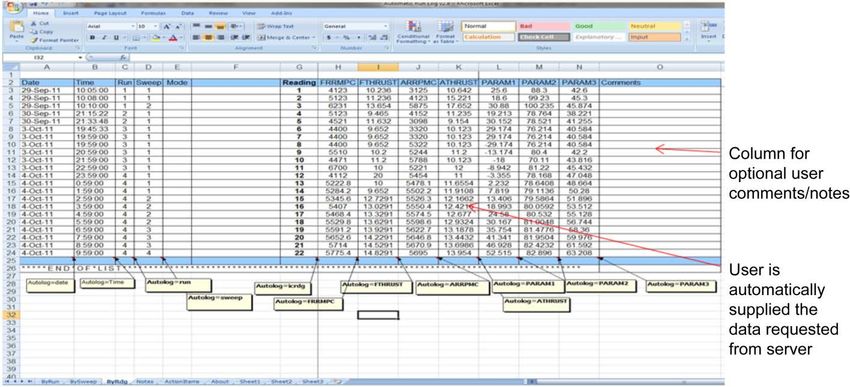This screenshot has height=387, width=850.
Task: Open the ByRun sheet tab
Action: pyautogui.click(x=49, y=382)
